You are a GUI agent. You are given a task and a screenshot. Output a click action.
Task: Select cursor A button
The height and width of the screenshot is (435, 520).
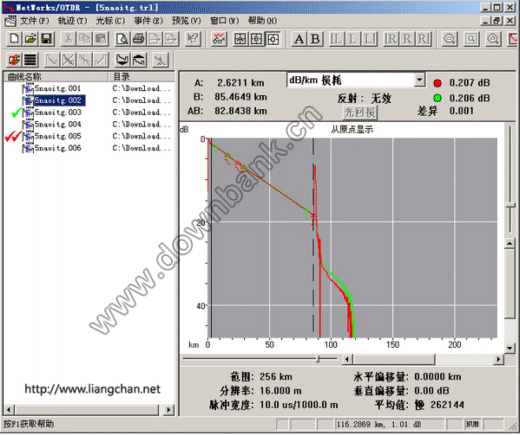pyautogui.click(x=299, y=39)
